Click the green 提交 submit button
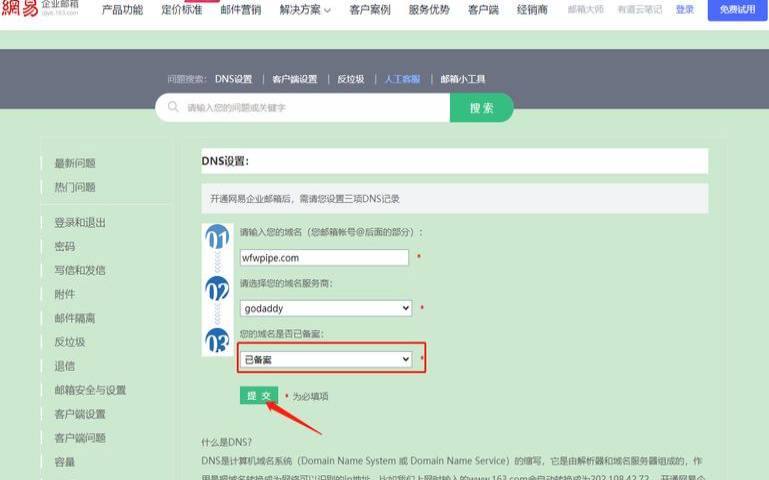The width and height of the screenshot is (769, 480). (x=259, y=395)
